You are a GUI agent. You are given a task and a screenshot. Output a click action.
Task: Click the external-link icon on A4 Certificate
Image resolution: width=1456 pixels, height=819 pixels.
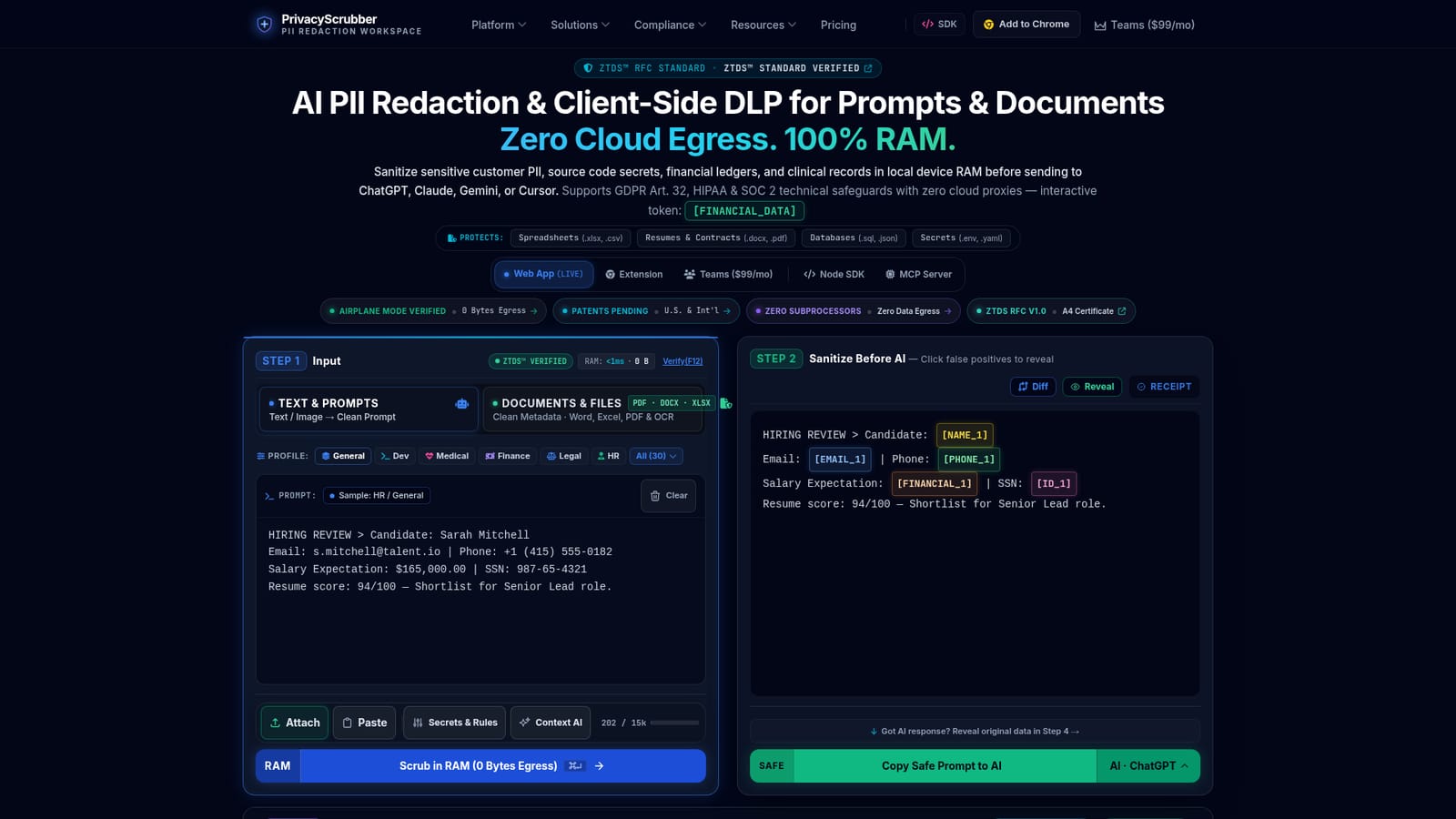click(x=1121, y=311)
